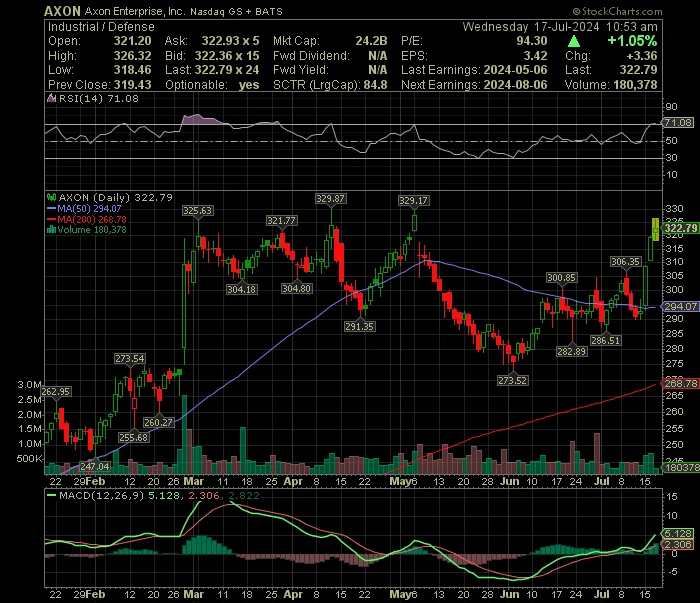Screen dimensions: 700x603
Task: Click the 268.78 MA(200) axis tag
Action: tap(680, 383)
